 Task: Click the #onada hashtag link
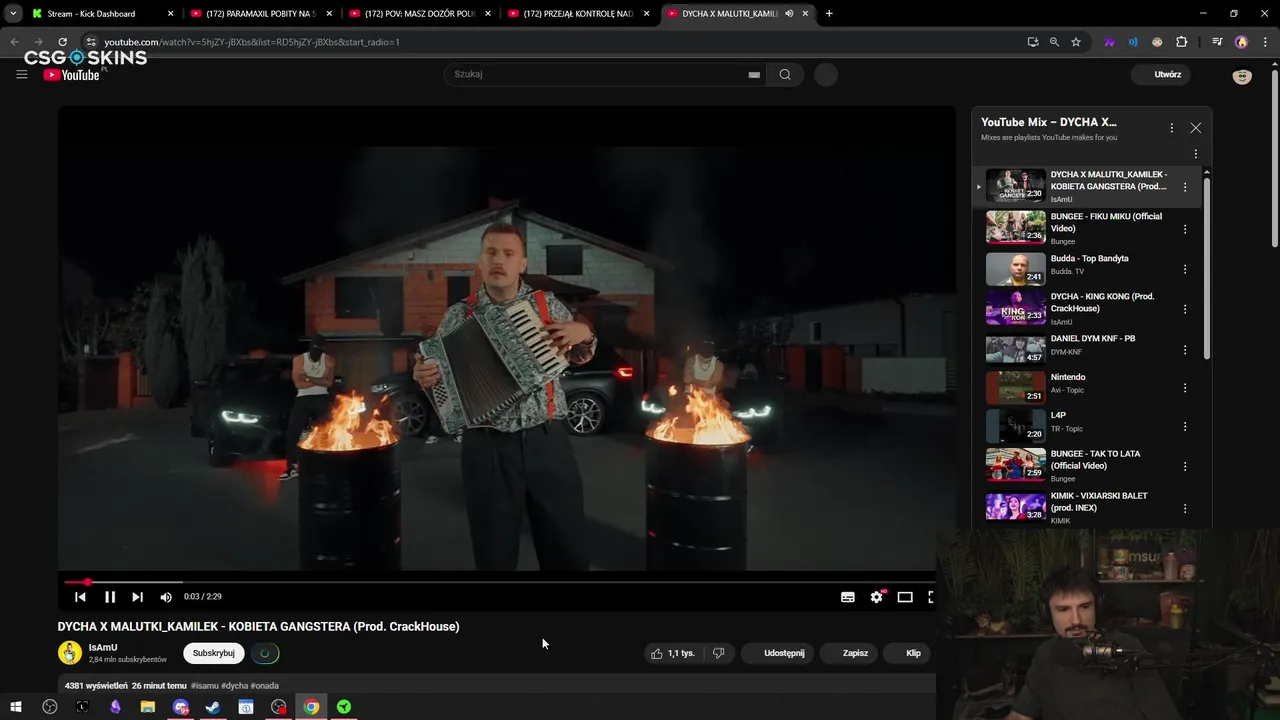click(265, 686)
